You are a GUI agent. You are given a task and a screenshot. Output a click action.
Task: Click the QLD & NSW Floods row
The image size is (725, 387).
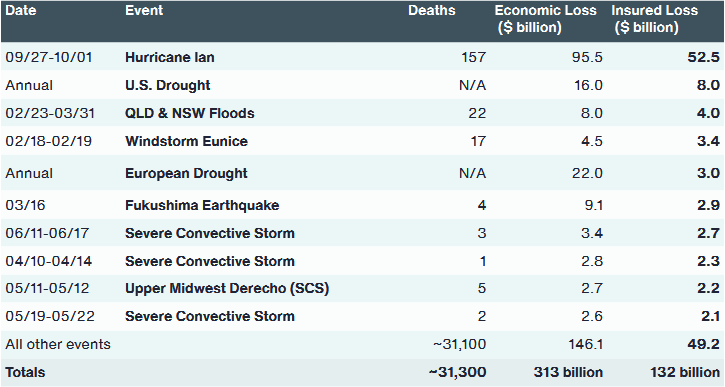point(362,113)
